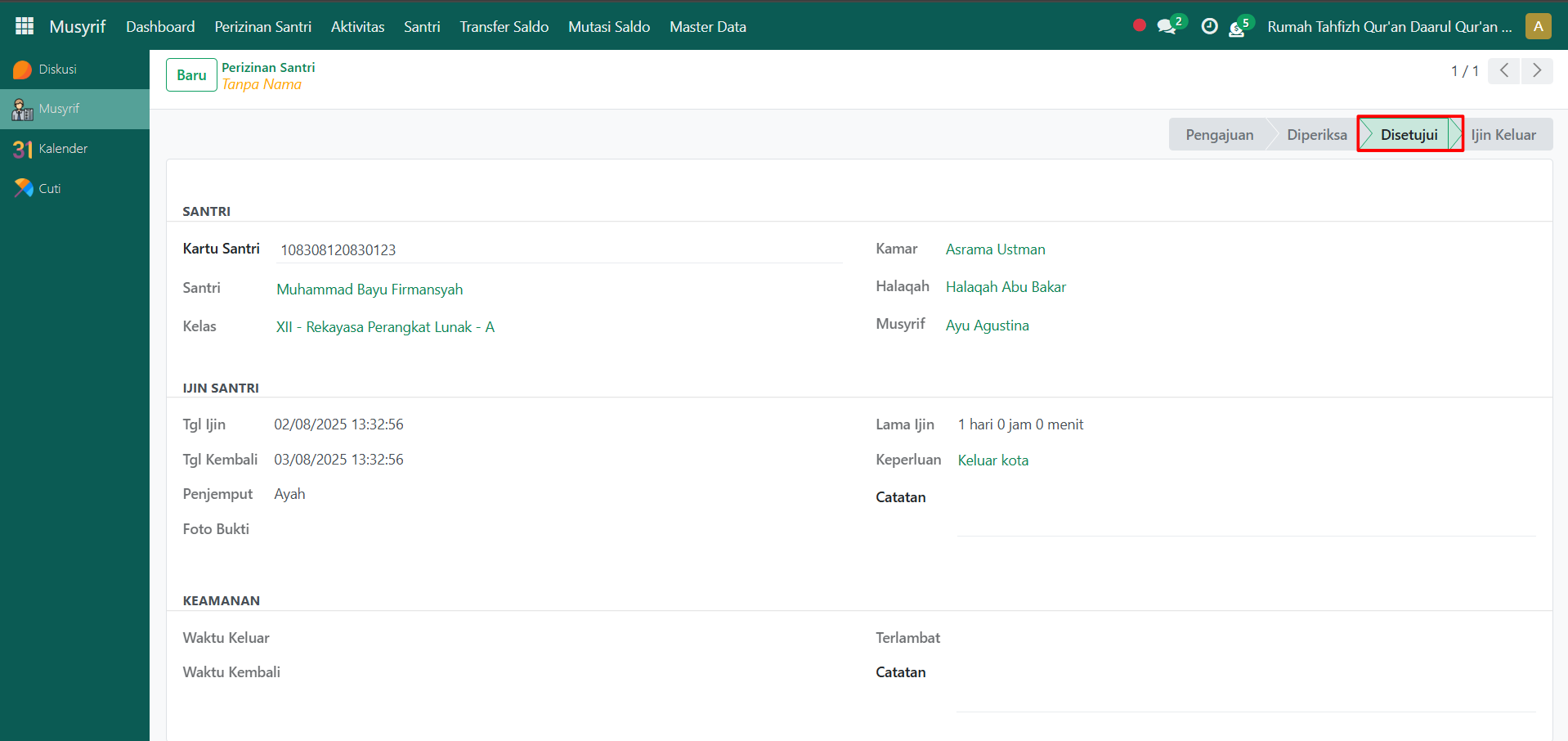
Task: Open the apps grid menu icon
Action: click(x=25, y=26)
